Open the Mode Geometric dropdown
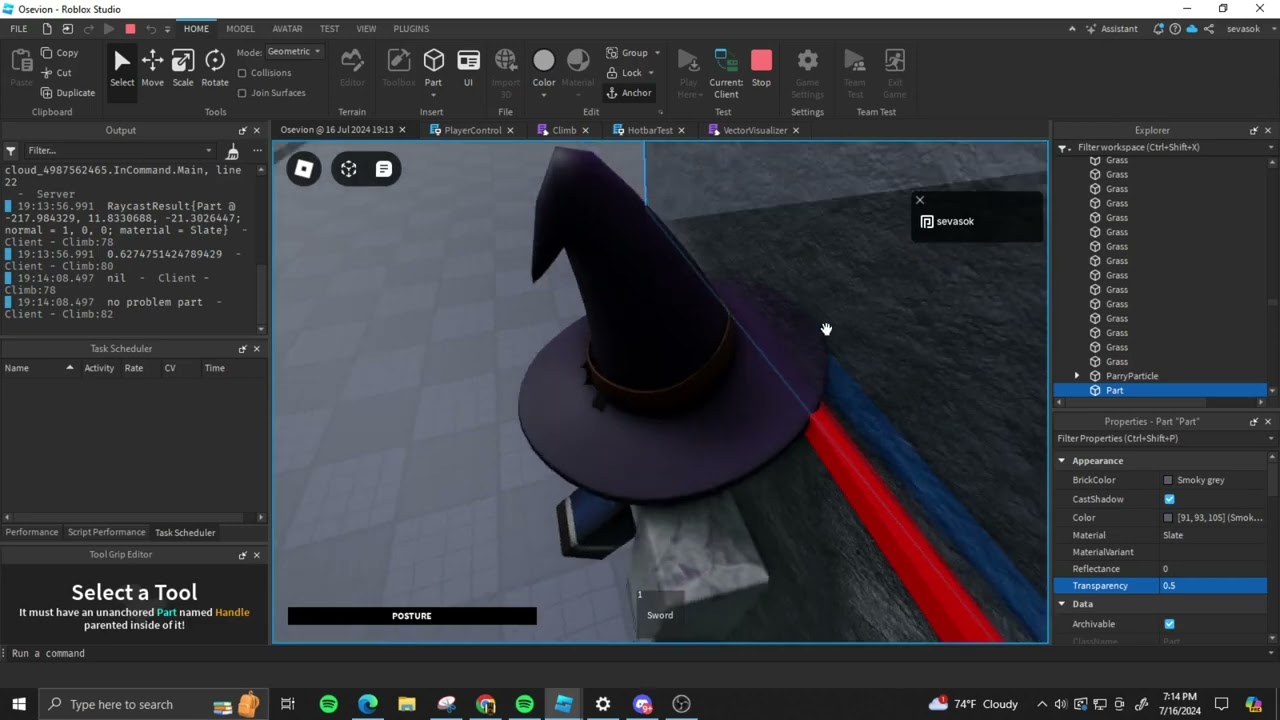 pyautogui.click(x=293, y=52)
